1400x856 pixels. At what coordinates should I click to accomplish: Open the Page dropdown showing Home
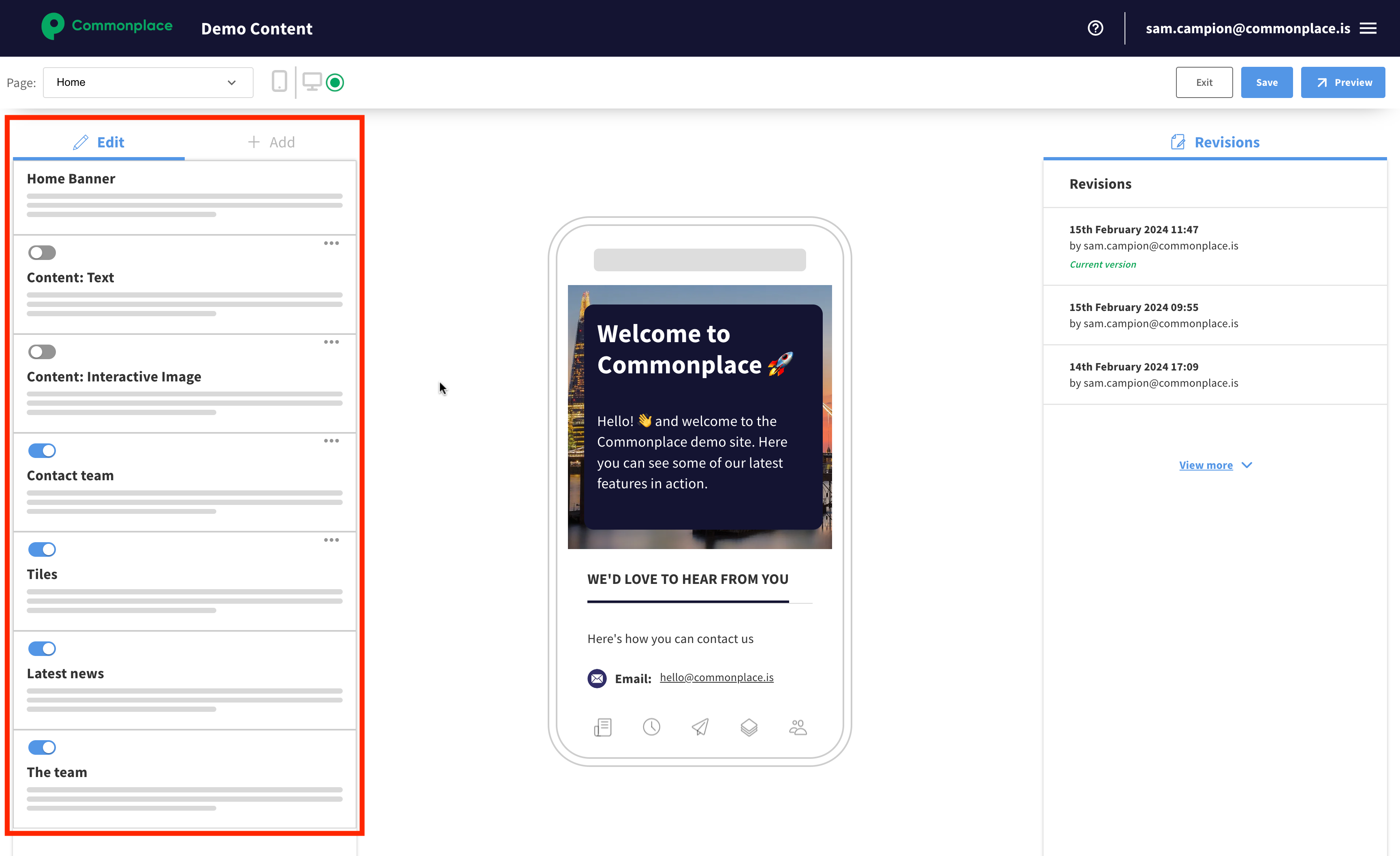click(x=148, y=82)
